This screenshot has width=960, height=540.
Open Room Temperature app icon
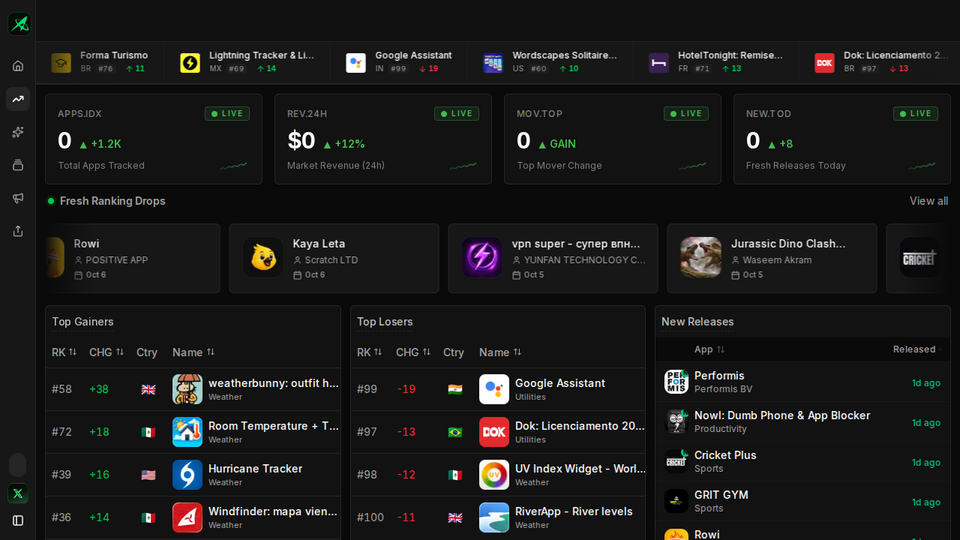187,432
